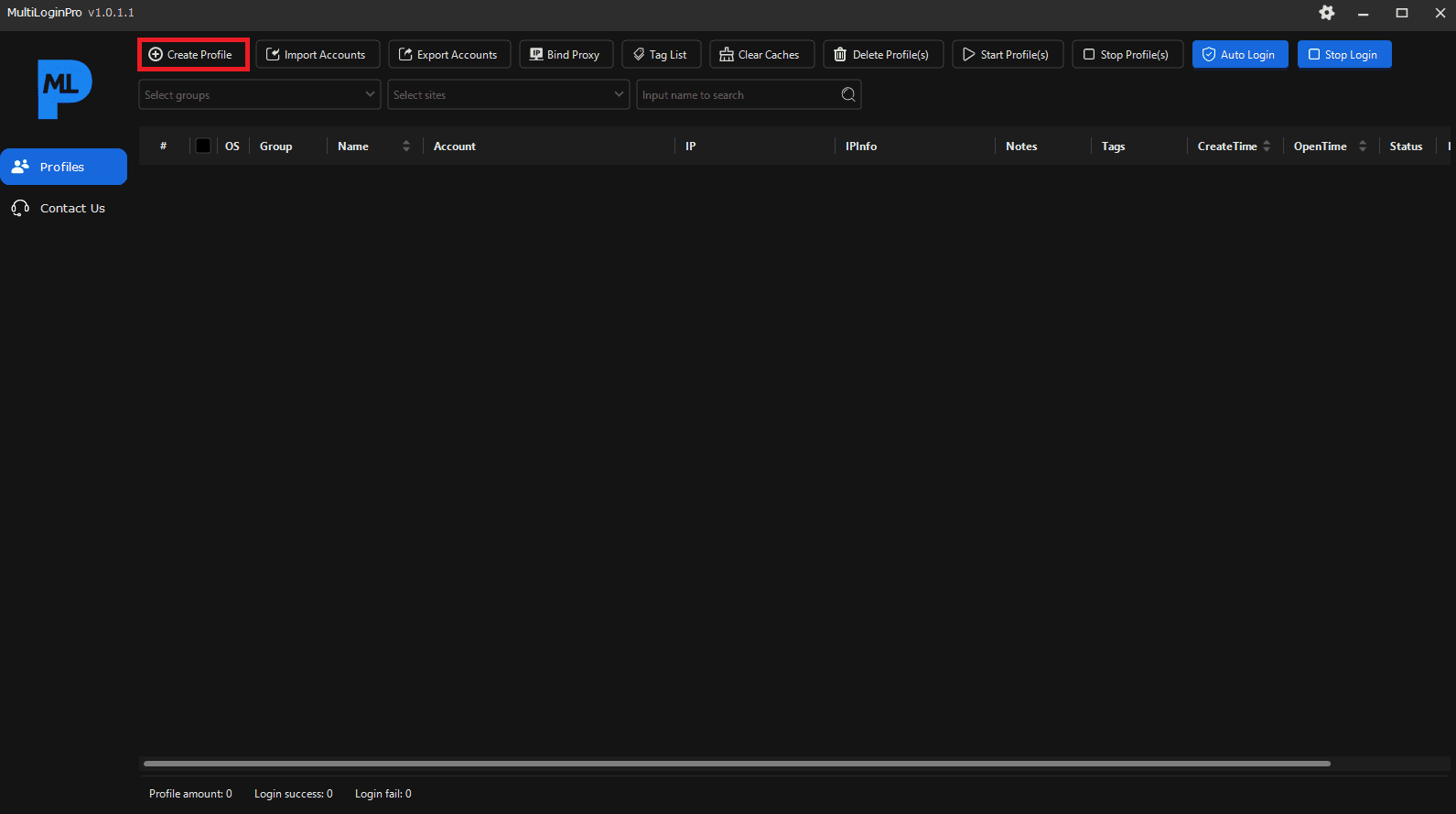Click the Account column header

point(455,147)
